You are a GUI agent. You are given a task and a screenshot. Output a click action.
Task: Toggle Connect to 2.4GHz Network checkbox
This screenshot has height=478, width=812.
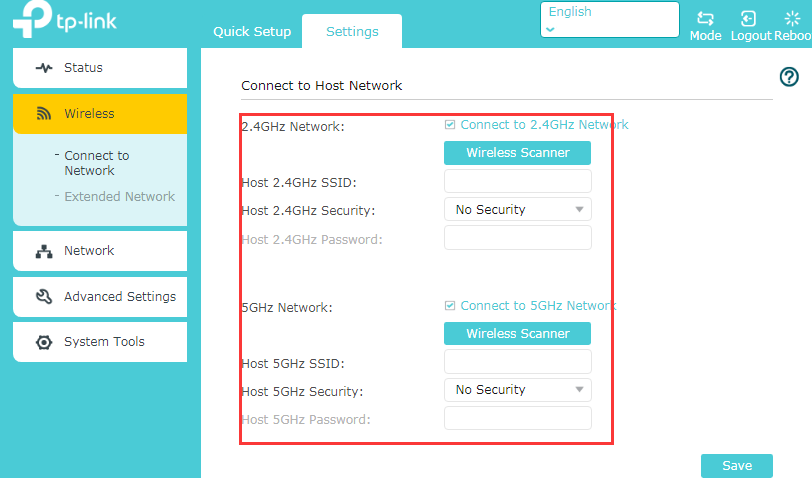coord(450,125)
